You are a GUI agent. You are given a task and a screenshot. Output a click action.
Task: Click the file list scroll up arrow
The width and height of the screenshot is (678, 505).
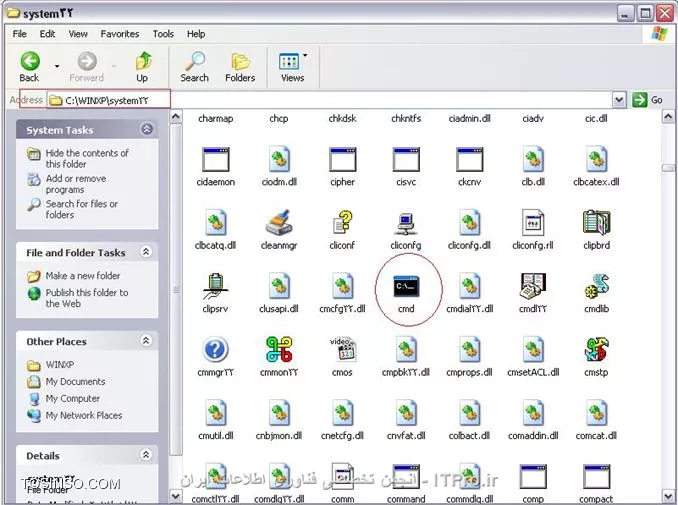[x=668, y=117]
